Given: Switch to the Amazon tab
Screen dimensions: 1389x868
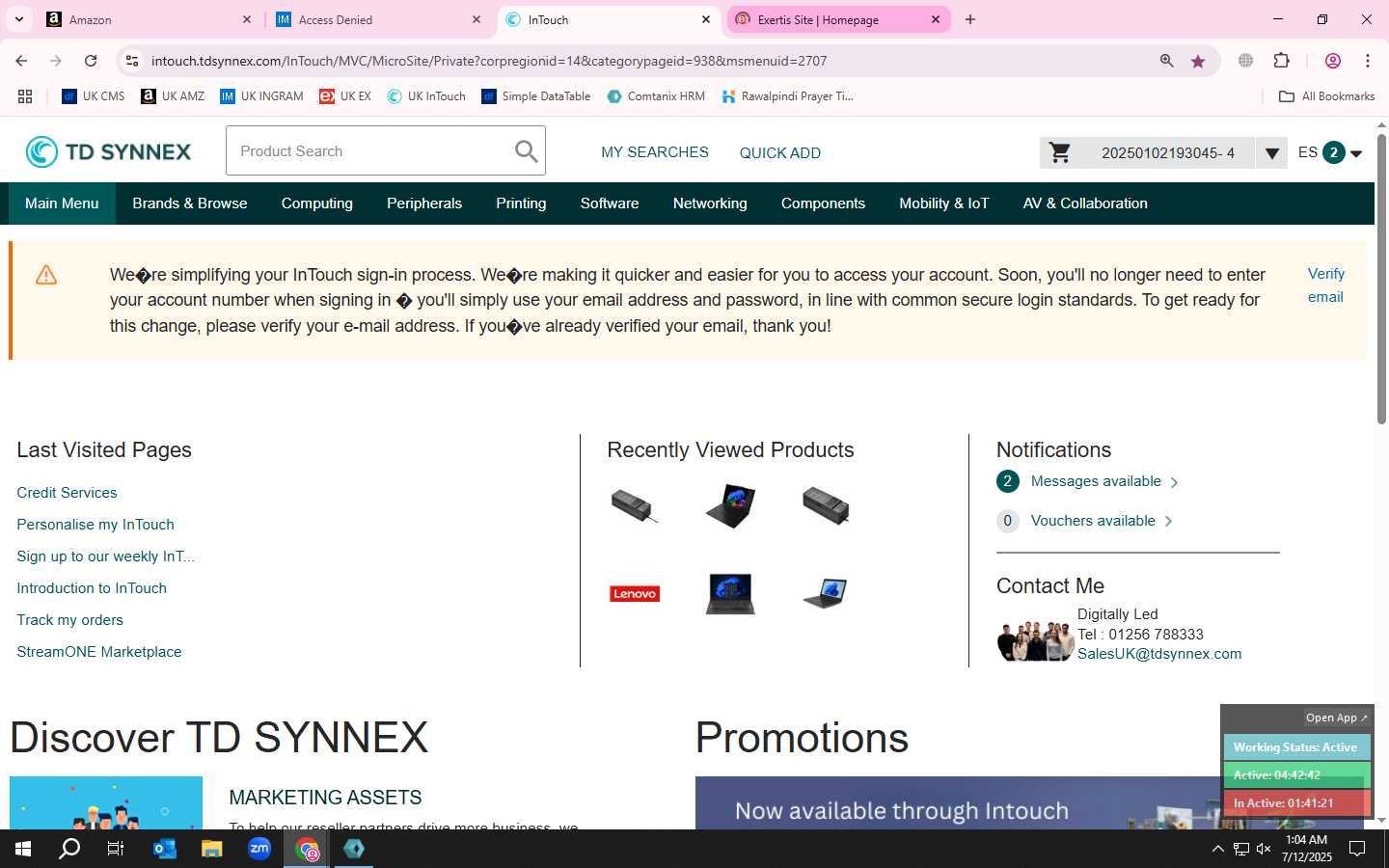Looking at the screenshot, I should 149,19.
